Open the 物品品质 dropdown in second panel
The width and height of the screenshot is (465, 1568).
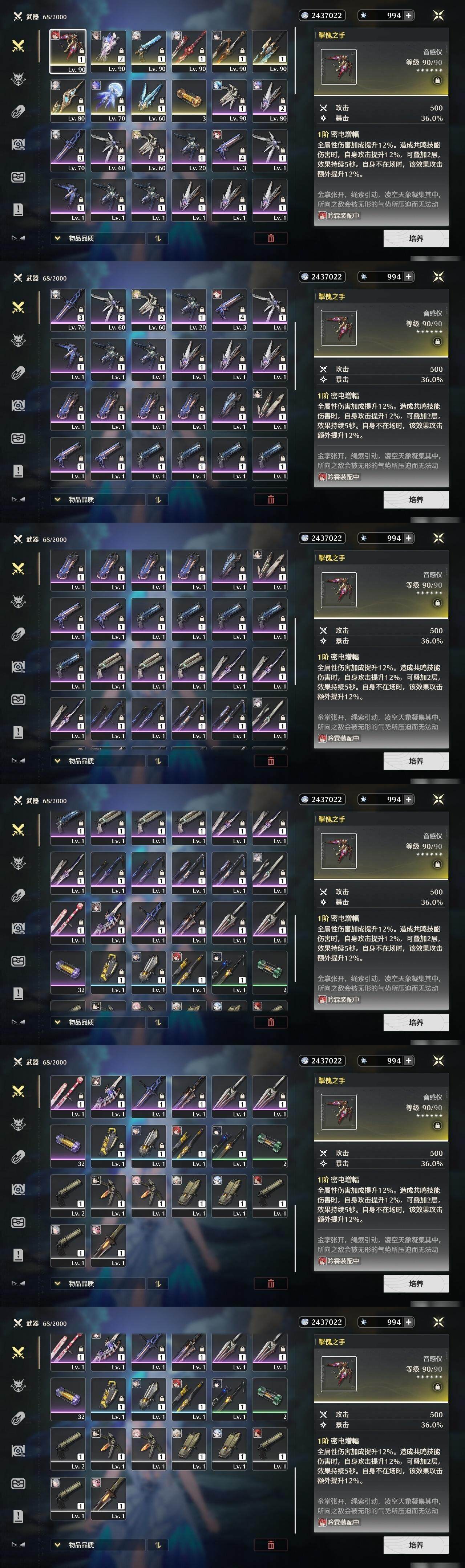(x=98, y=499)
